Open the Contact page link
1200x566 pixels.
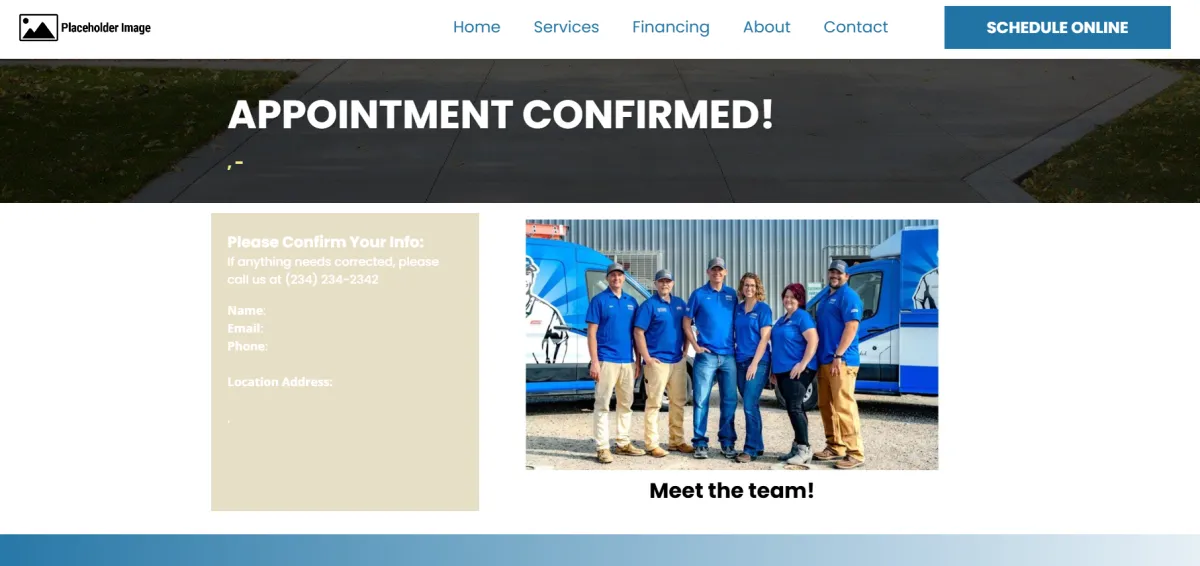(855, 27)
